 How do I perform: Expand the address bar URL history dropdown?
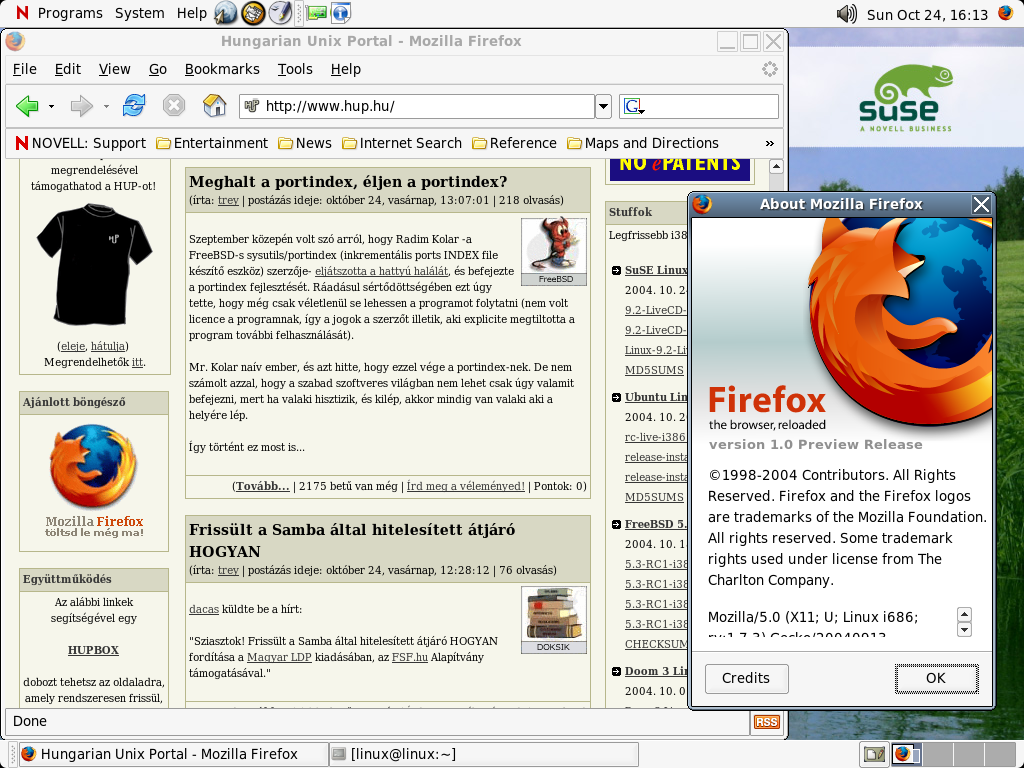pyautogui.click(x=603, y=106)
